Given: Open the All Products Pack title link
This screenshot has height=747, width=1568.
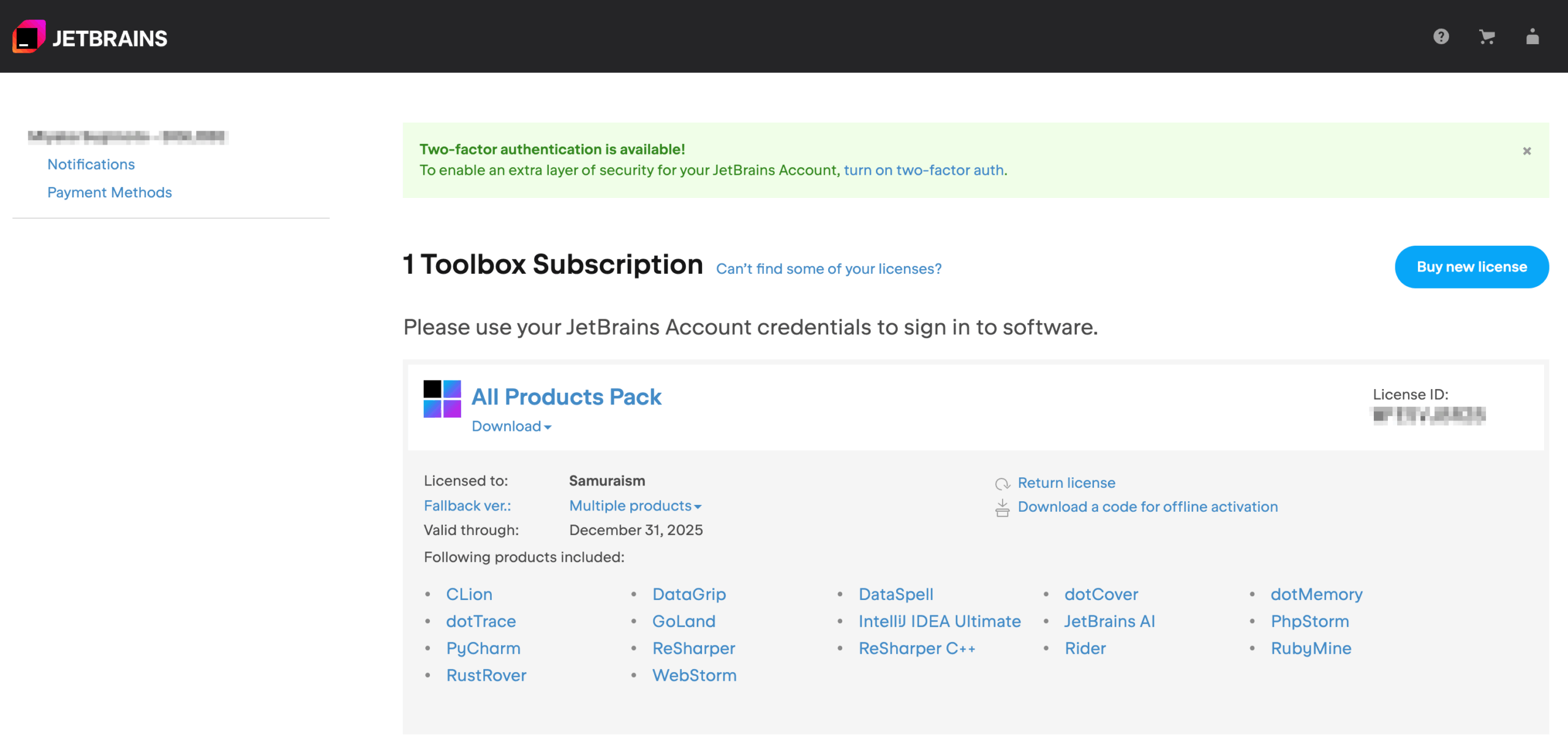Looking at the screenshot, I should (567, 396).
